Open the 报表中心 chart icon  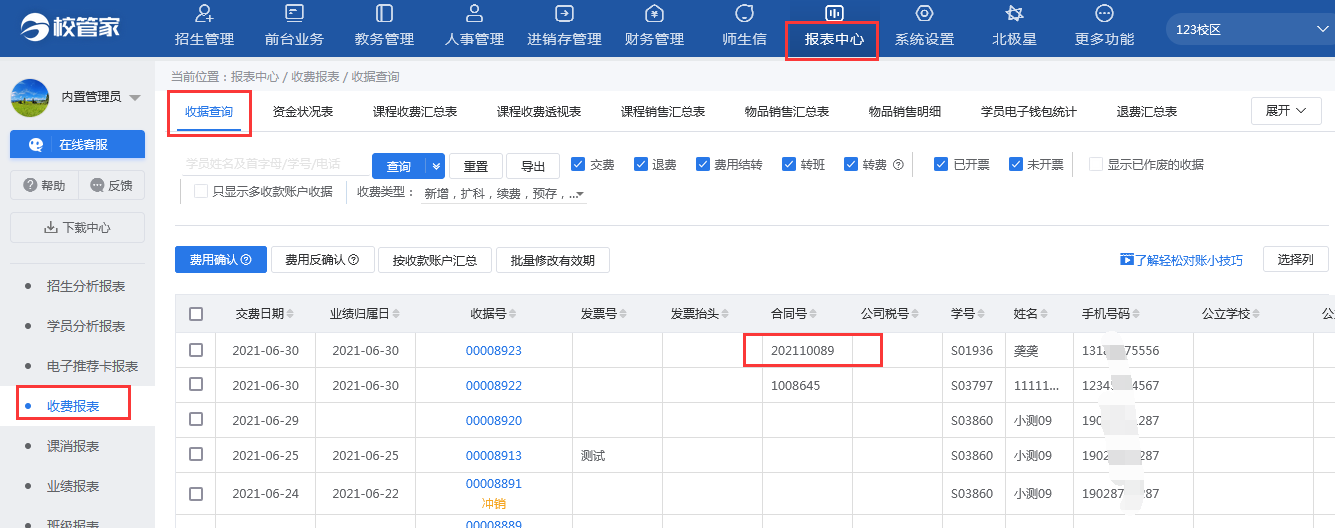pos(833,14)
